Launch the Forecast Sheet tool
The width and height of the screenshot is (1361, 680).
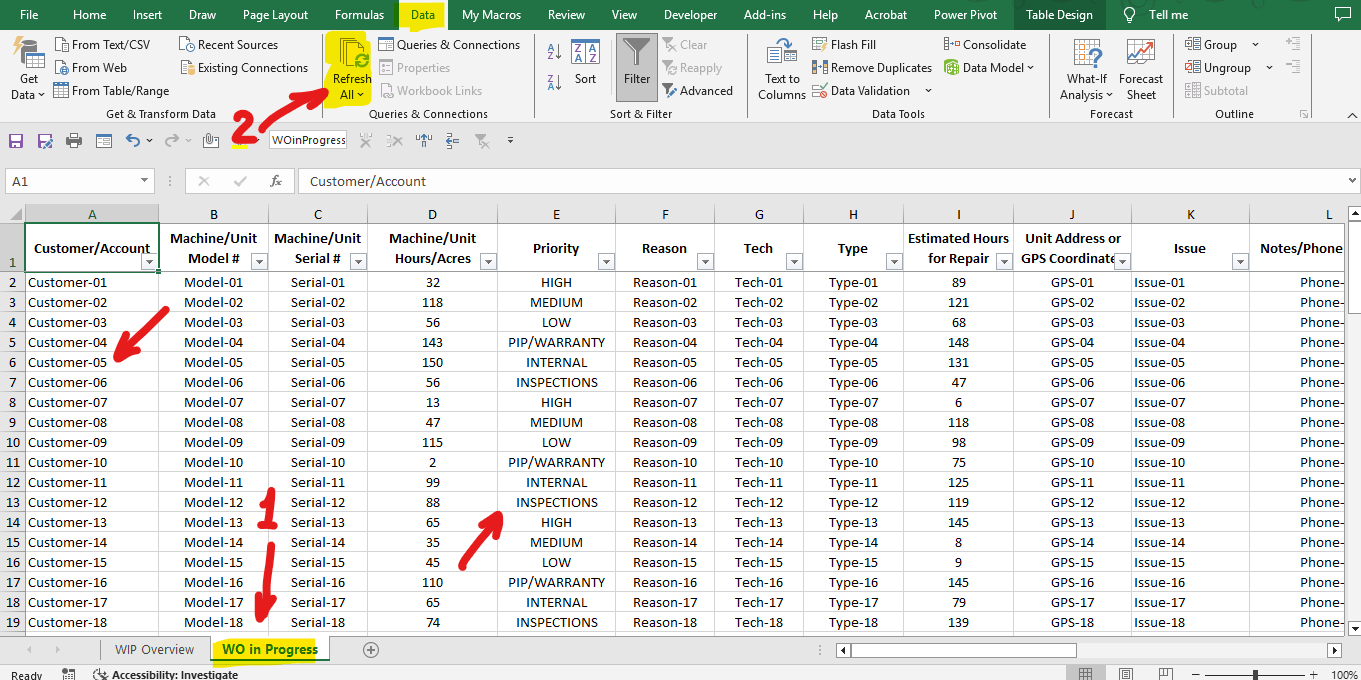(x=1140, y=67)
